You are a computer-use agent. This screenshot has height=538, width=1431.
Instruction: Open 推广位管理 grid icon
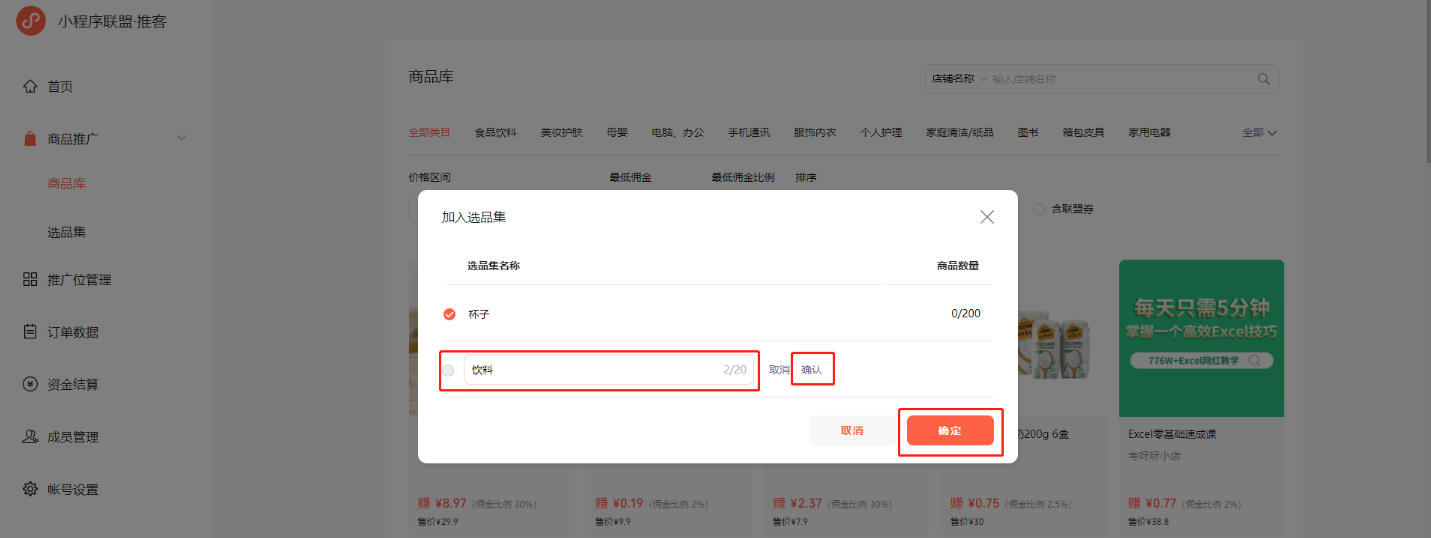click(x=30, y=280)
